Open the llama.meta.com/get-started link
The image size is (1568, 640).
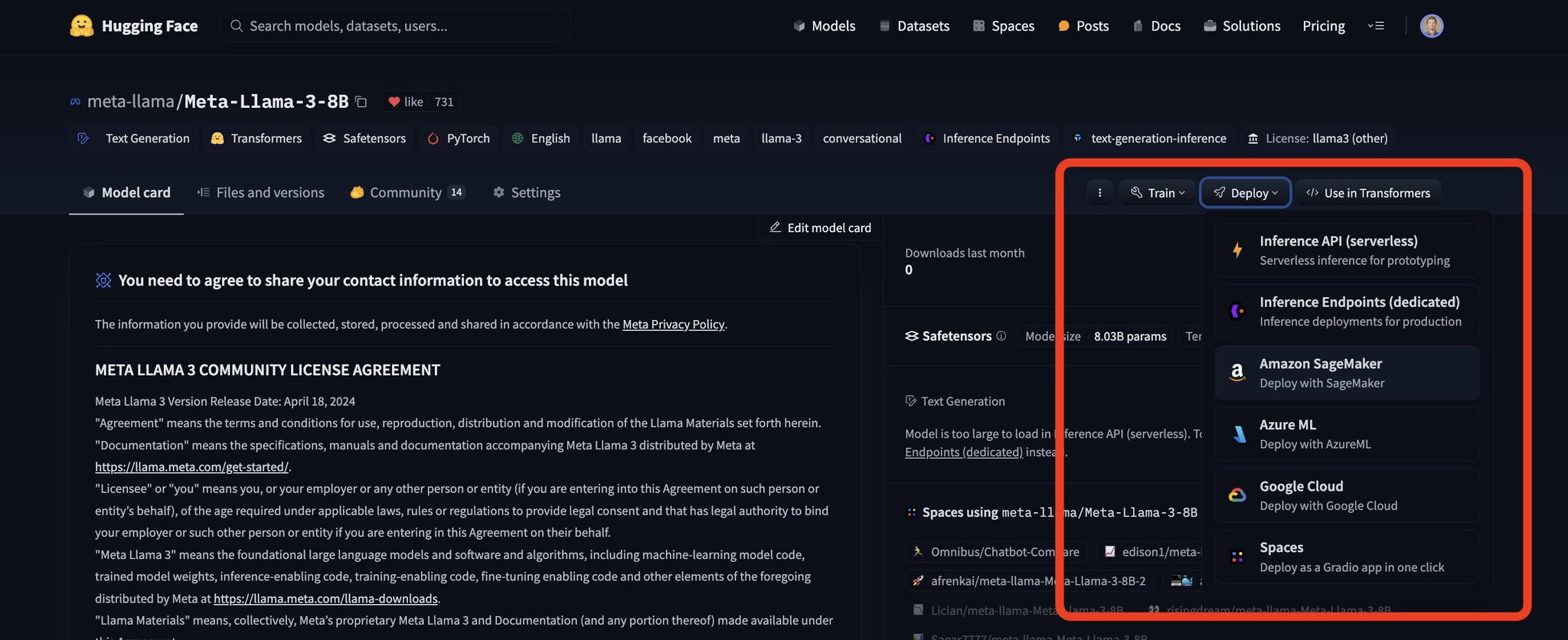pyautogui.click(x=191, y=467)
